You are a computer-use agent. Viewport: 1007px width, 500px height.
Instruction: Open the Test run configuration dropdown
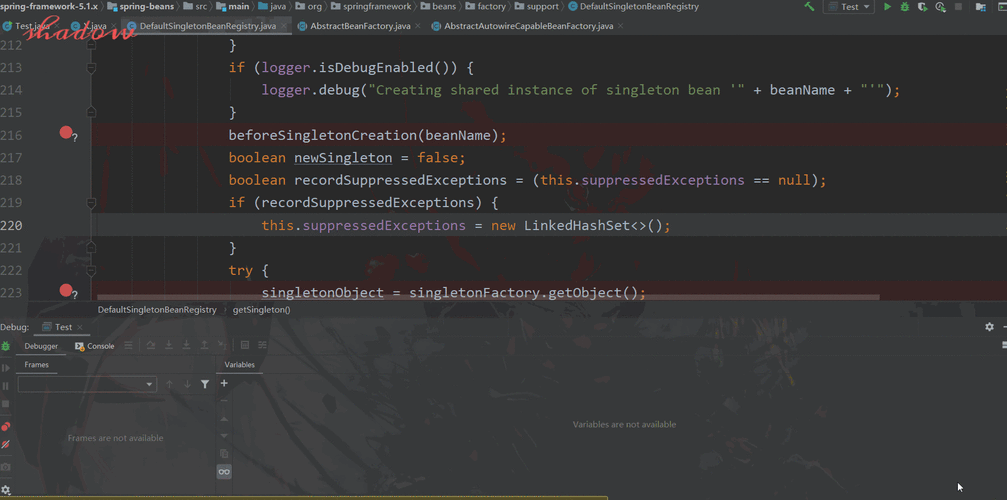coord(849,6)
